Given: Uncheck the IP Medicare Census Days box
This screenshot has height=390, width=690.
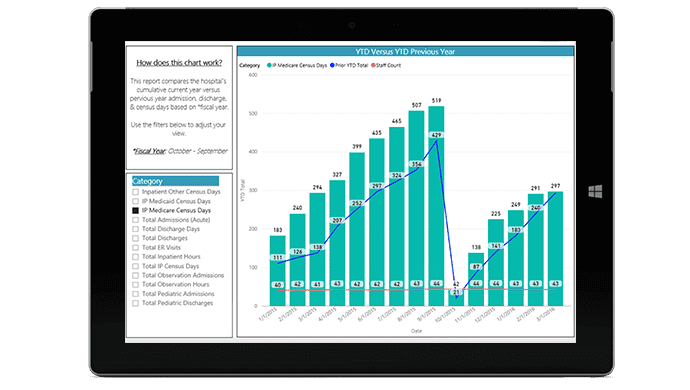Looking at the screenshot, I should (x=136, y=210).
